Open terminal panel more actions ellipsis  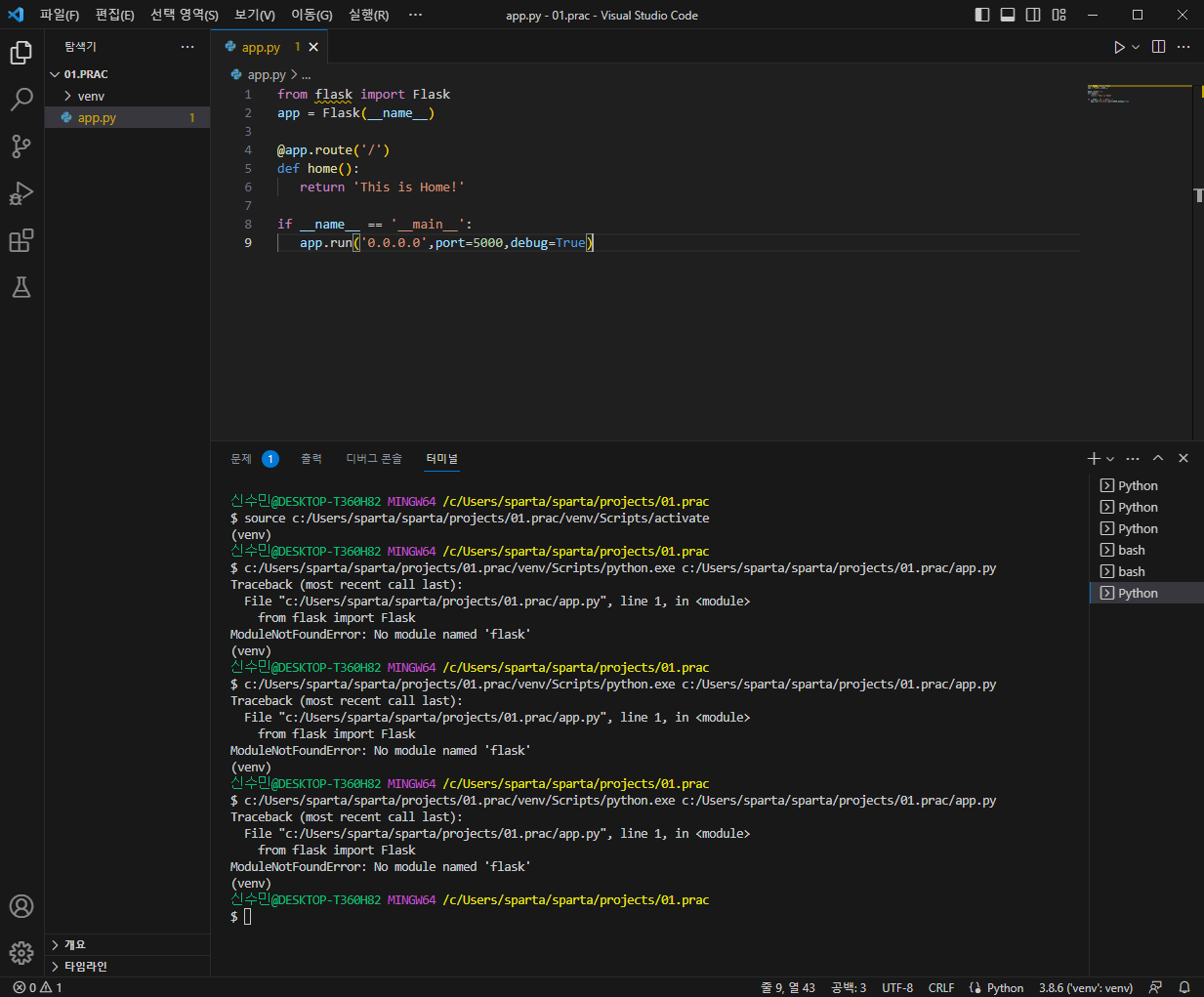tap(1133, 459)
